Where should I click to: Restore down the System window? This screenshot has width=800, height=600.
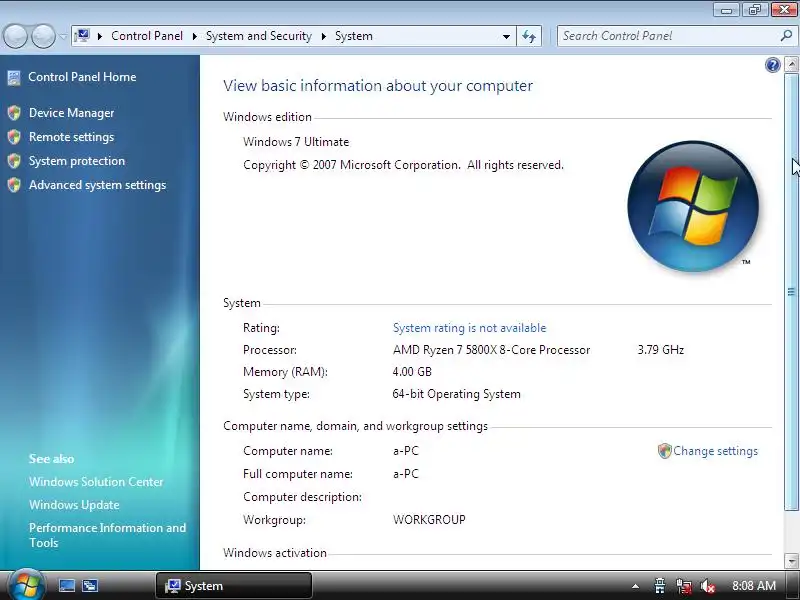click(x=755, y=9)
